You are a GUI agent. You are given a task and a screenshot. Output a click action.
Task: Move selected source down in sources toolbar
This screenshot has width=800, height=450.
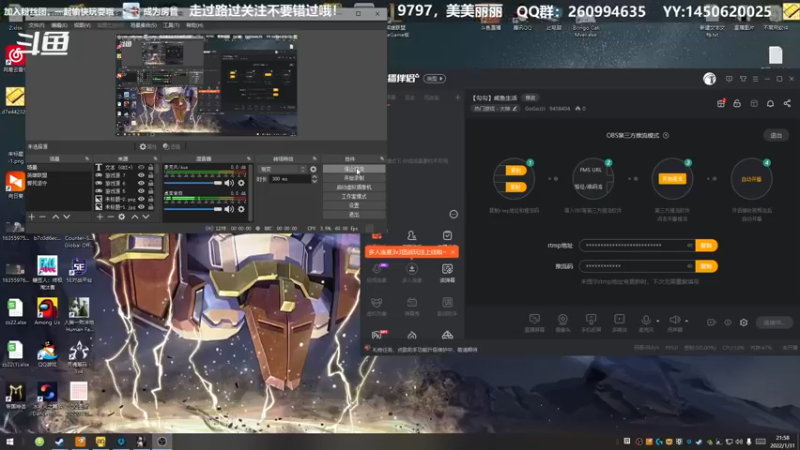146,217
